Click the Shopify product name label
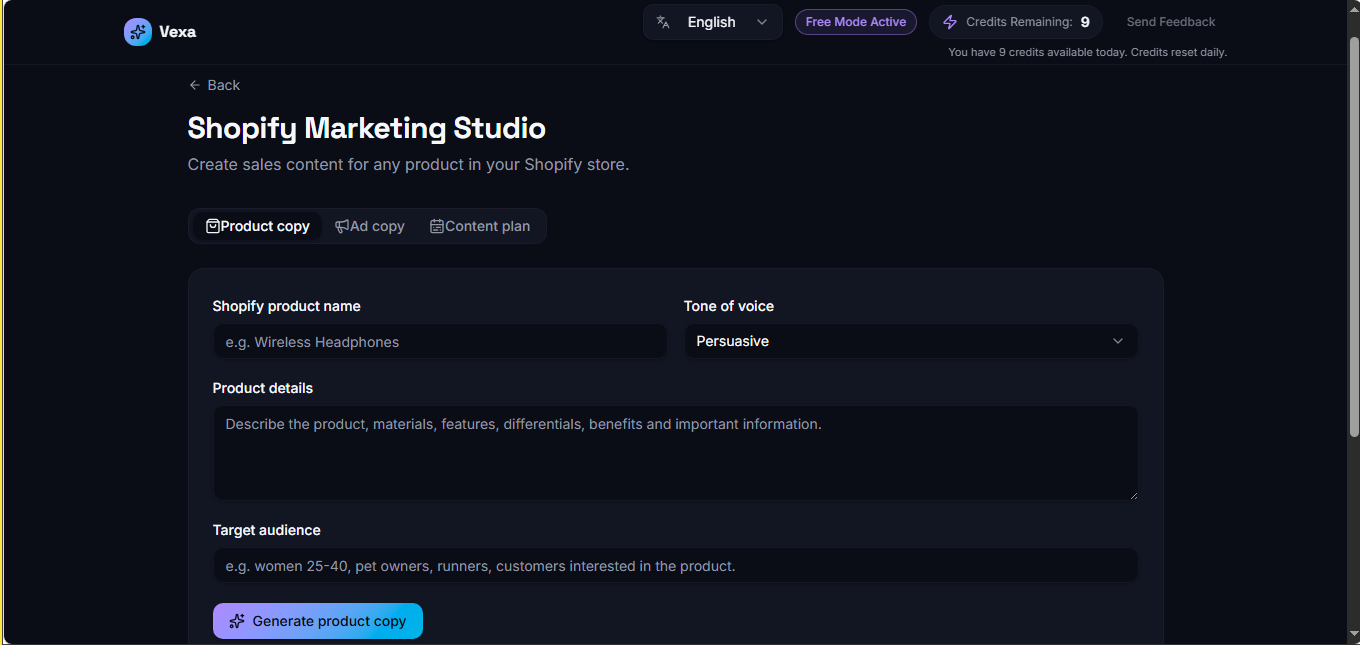The image size is (1360, 645). click(287, 306)
